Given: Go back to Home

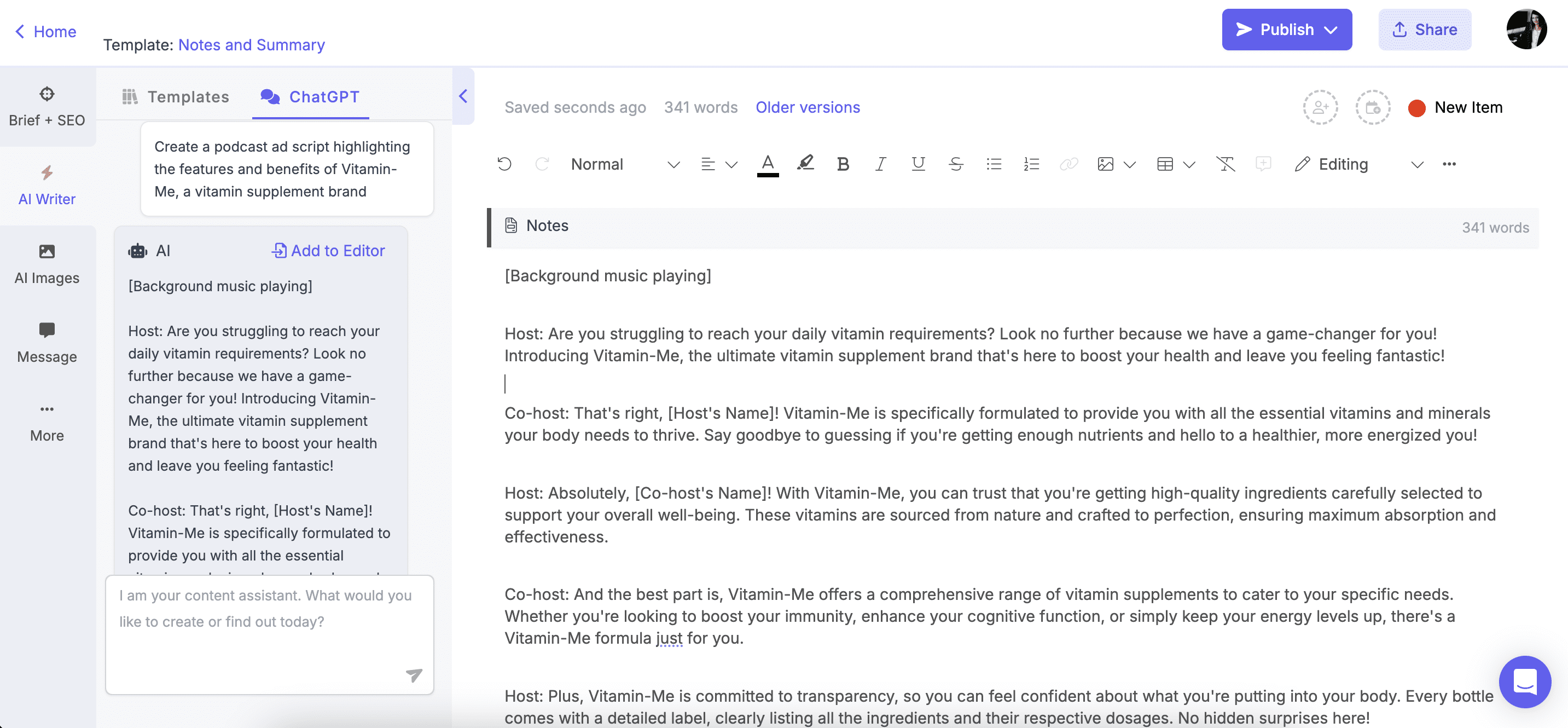Looking at the screenshot, I should coord(45,32).
